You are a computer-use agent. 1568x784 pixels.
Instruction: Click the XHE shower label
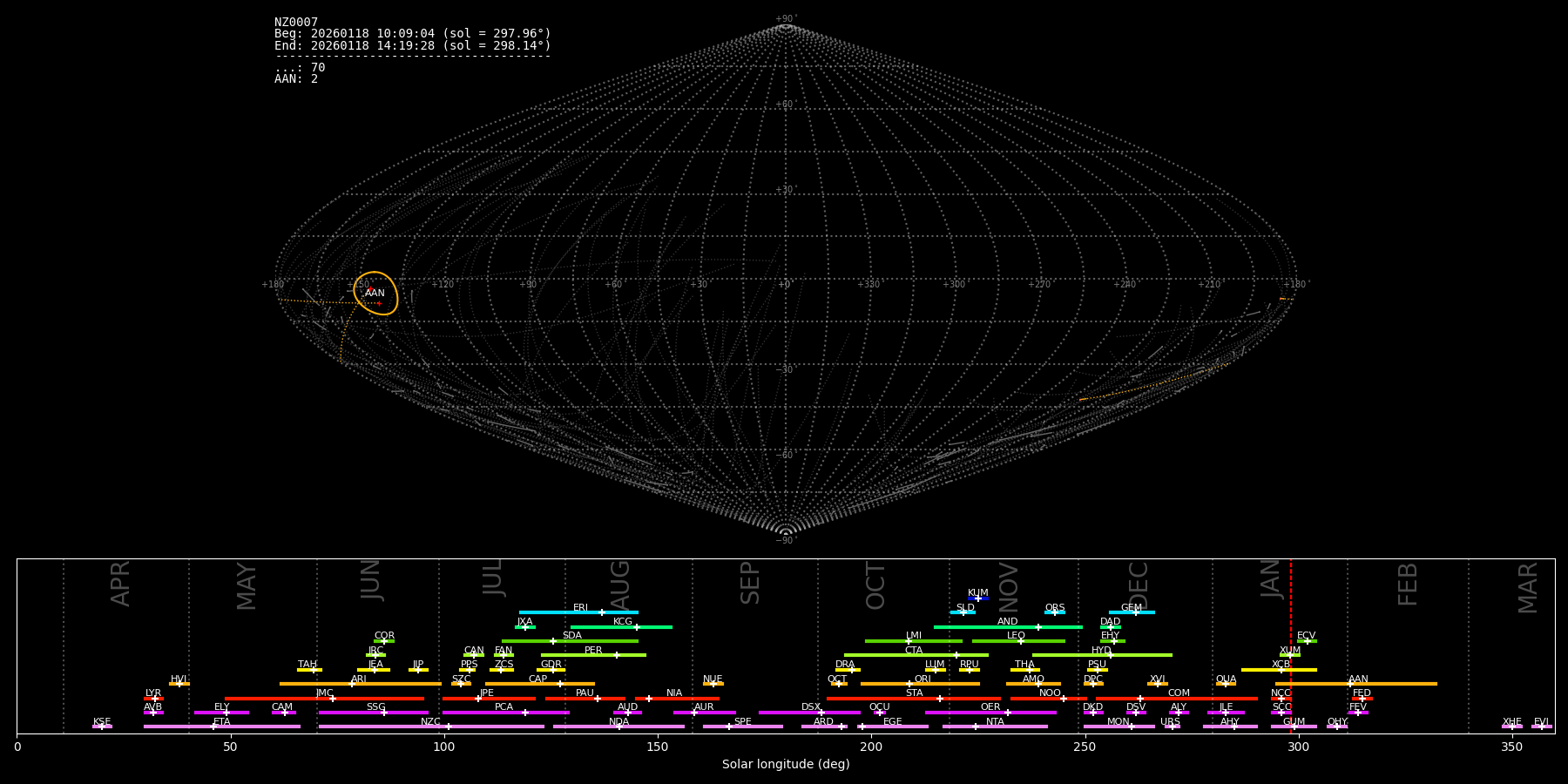(1511, 722)
